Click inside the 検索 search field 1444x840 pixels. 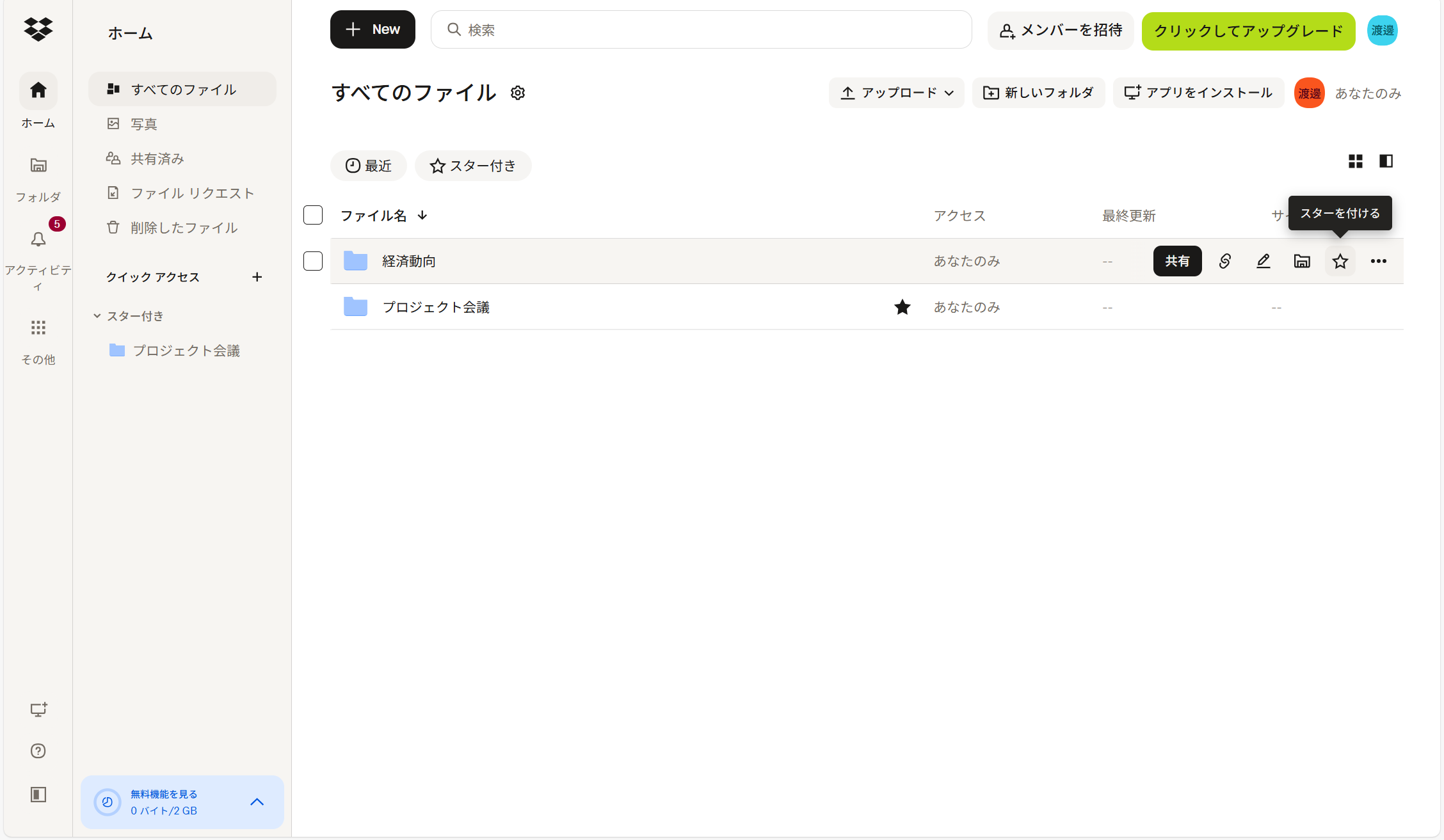coord(701,29)
